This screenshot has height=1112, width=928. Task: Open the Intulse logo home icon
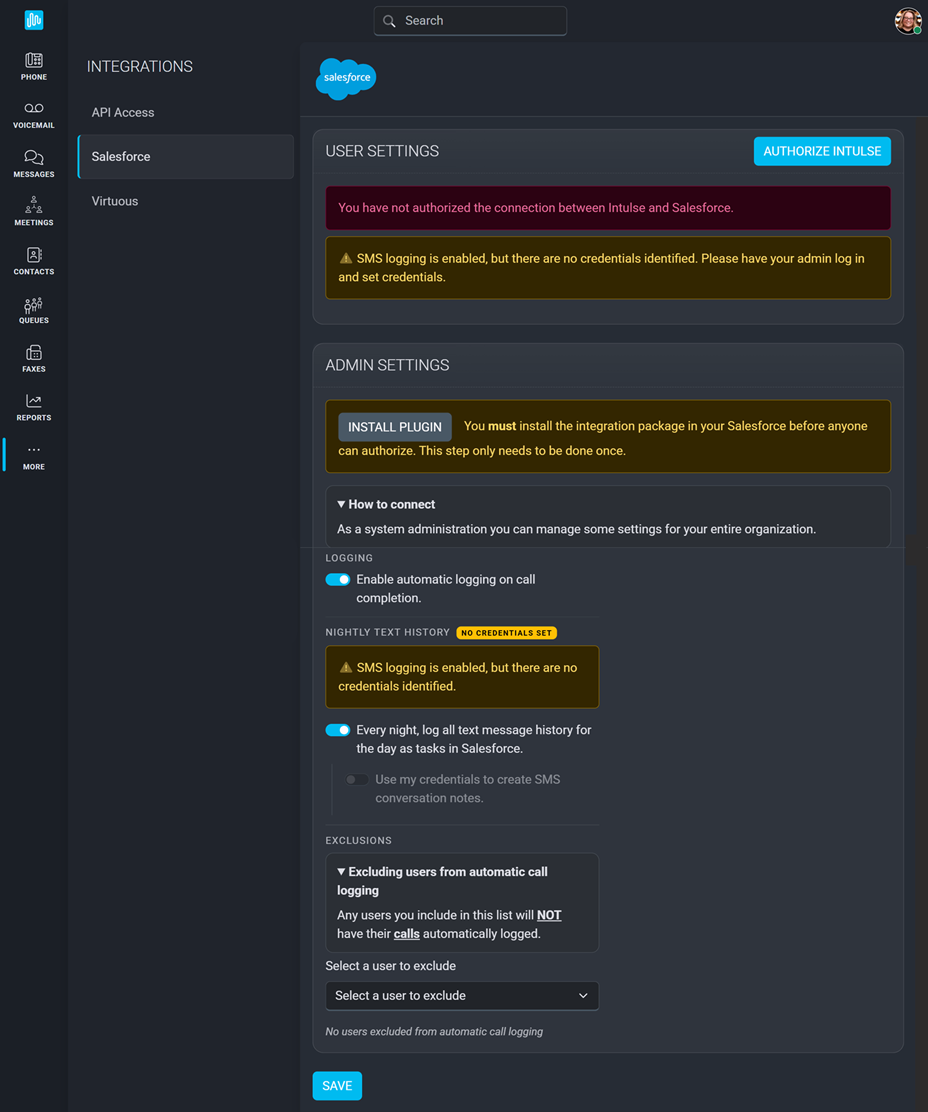(34, 20)
